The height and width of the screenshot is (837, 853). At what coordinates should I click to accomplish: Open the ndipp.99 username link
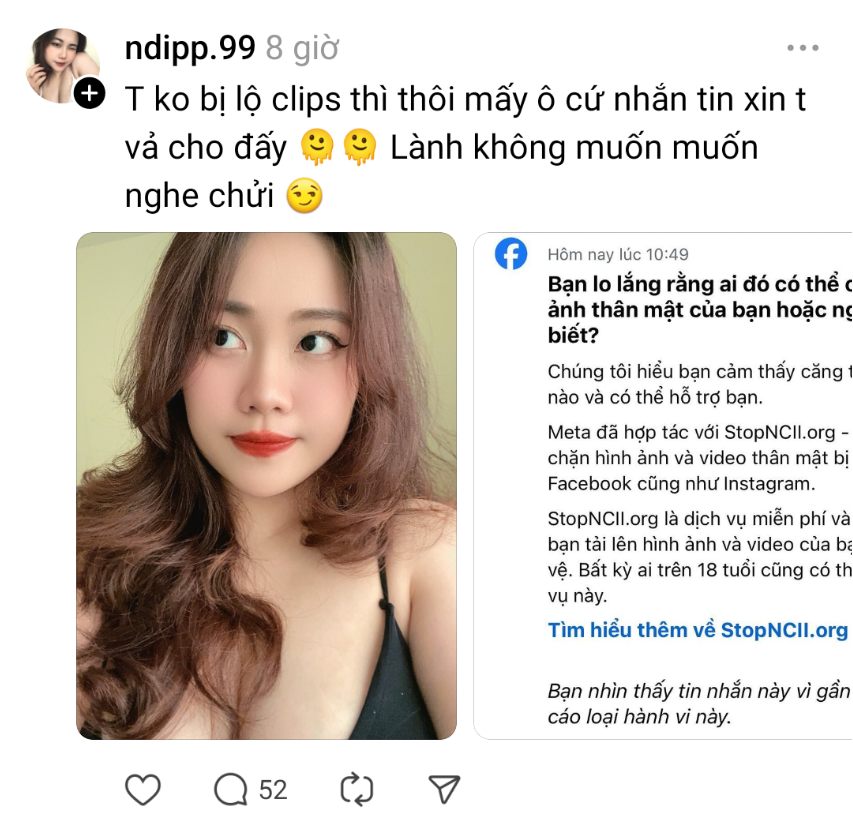point(190,48)
